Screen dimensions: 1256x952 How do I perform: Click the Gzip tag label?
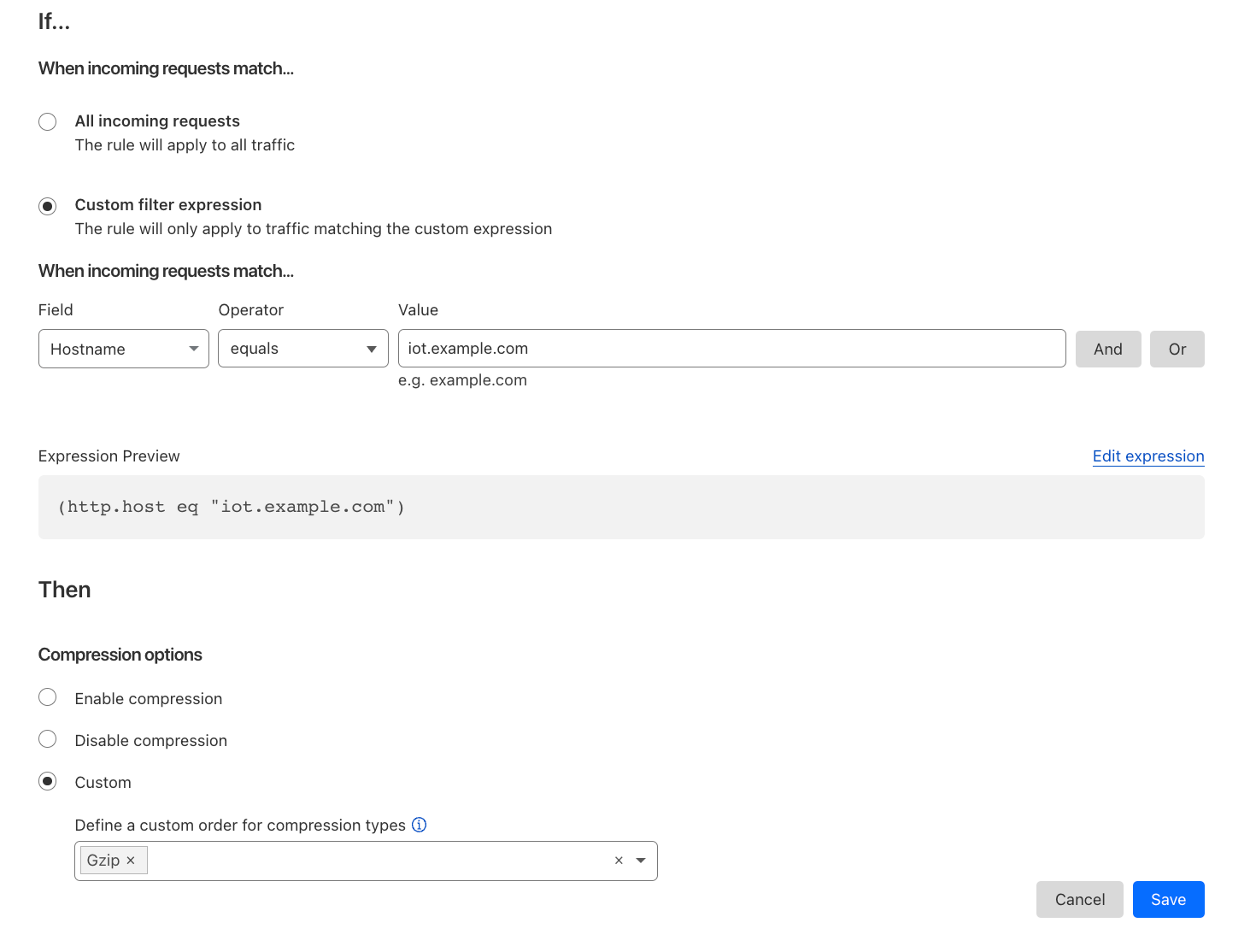[103, 861]
